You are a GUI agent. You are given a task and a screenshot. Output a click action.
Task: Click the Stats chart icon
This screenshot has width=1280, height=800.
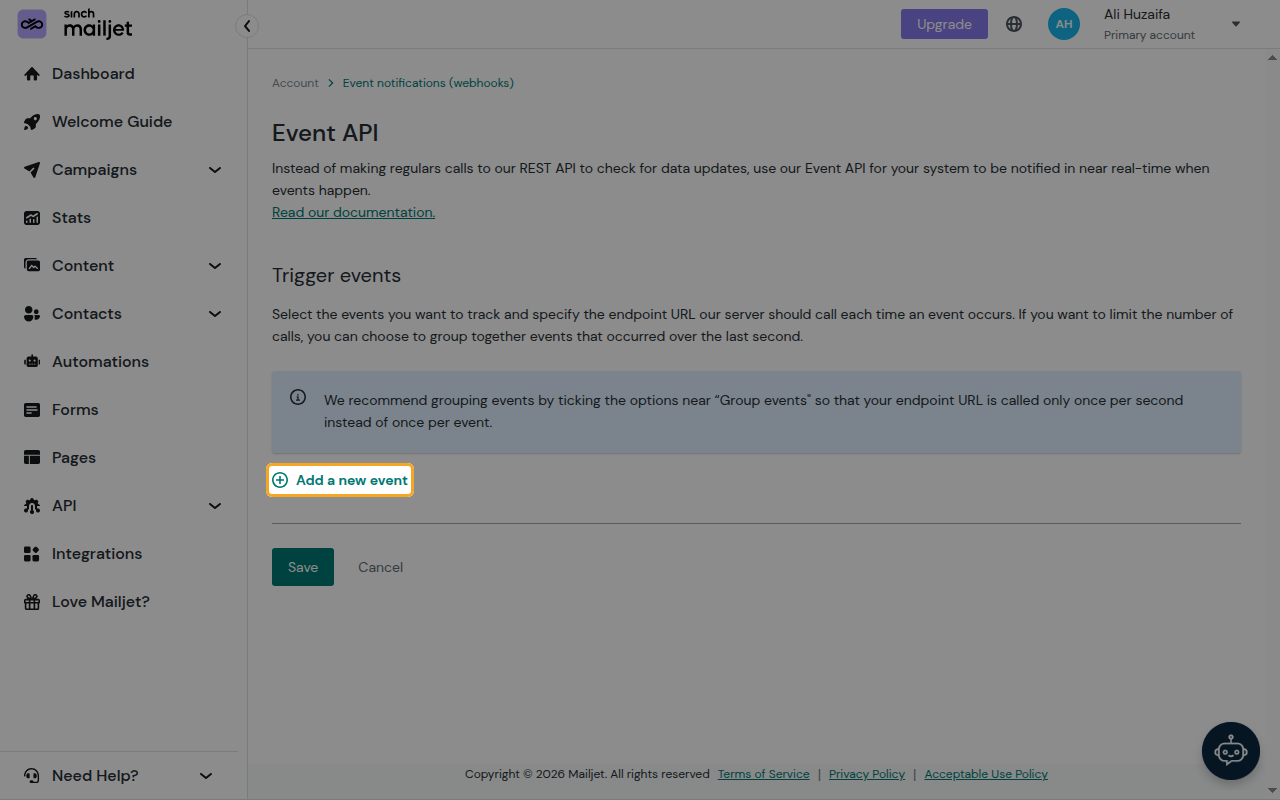(32, 218)
